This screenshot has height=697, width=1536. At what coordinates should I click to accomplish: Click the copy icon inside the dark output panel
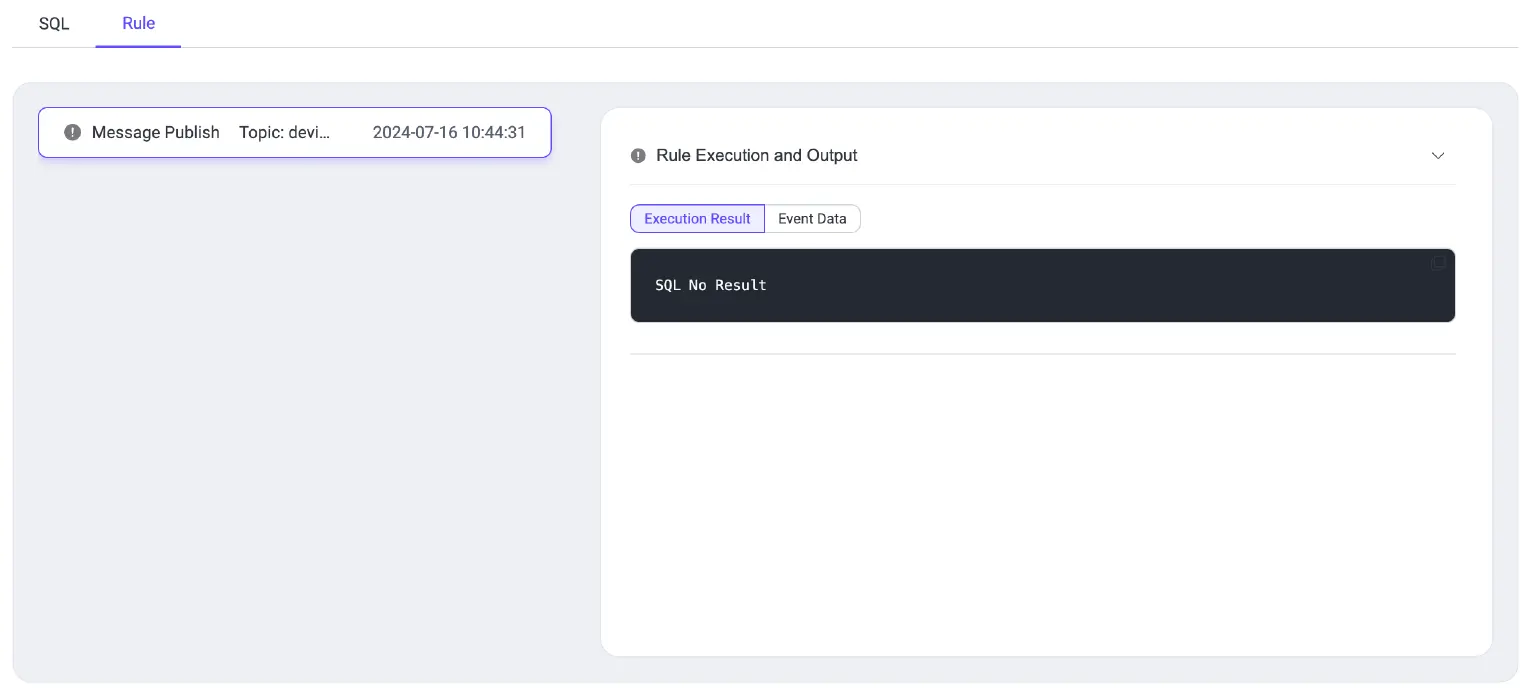point(1437,263)
